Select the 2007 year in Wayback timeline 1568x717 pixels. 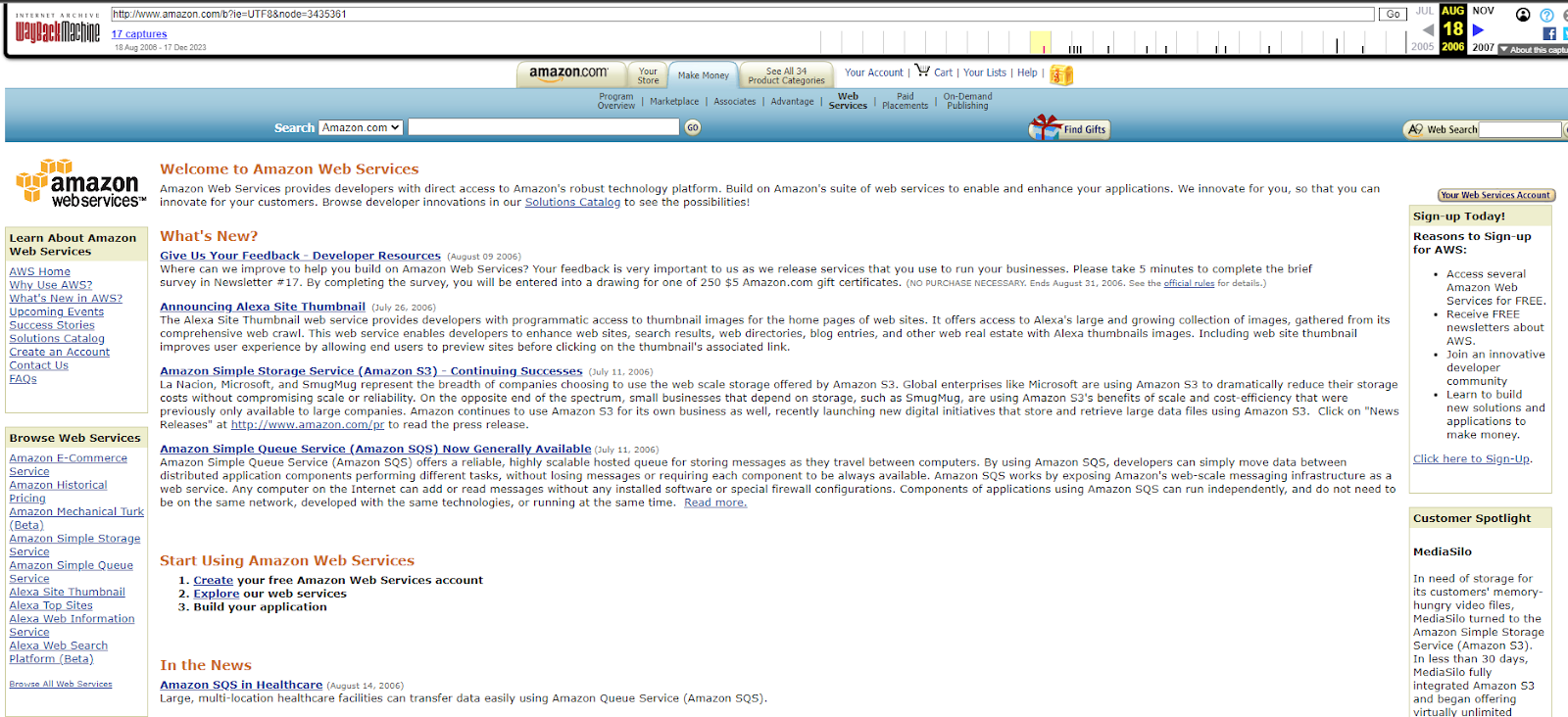pos(1484,47)
